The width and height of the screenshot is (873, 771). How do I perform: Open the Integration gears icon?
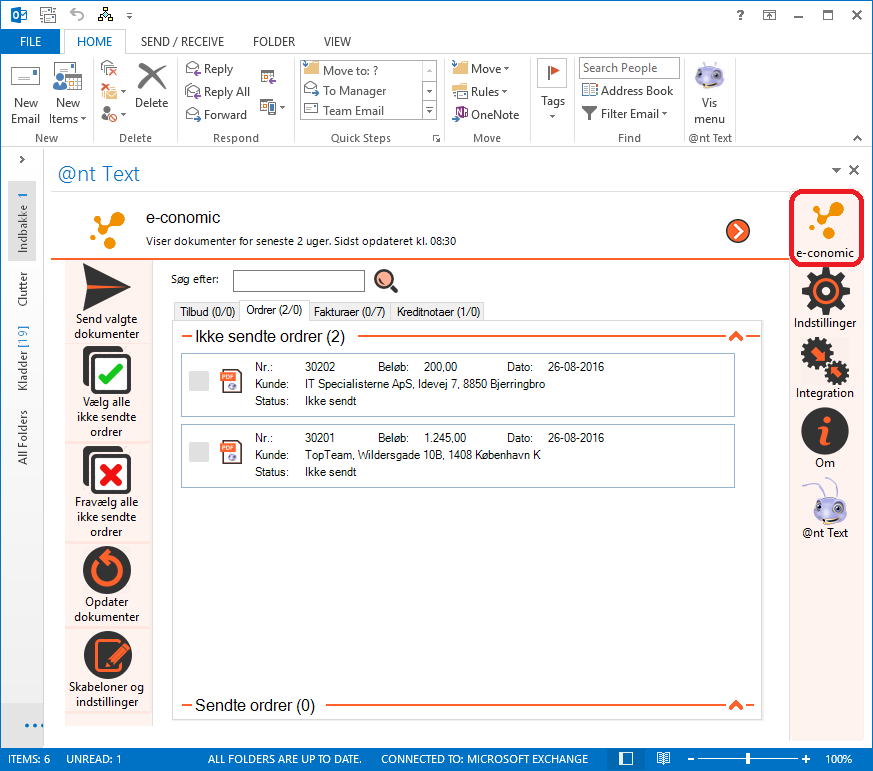point(824,361)
